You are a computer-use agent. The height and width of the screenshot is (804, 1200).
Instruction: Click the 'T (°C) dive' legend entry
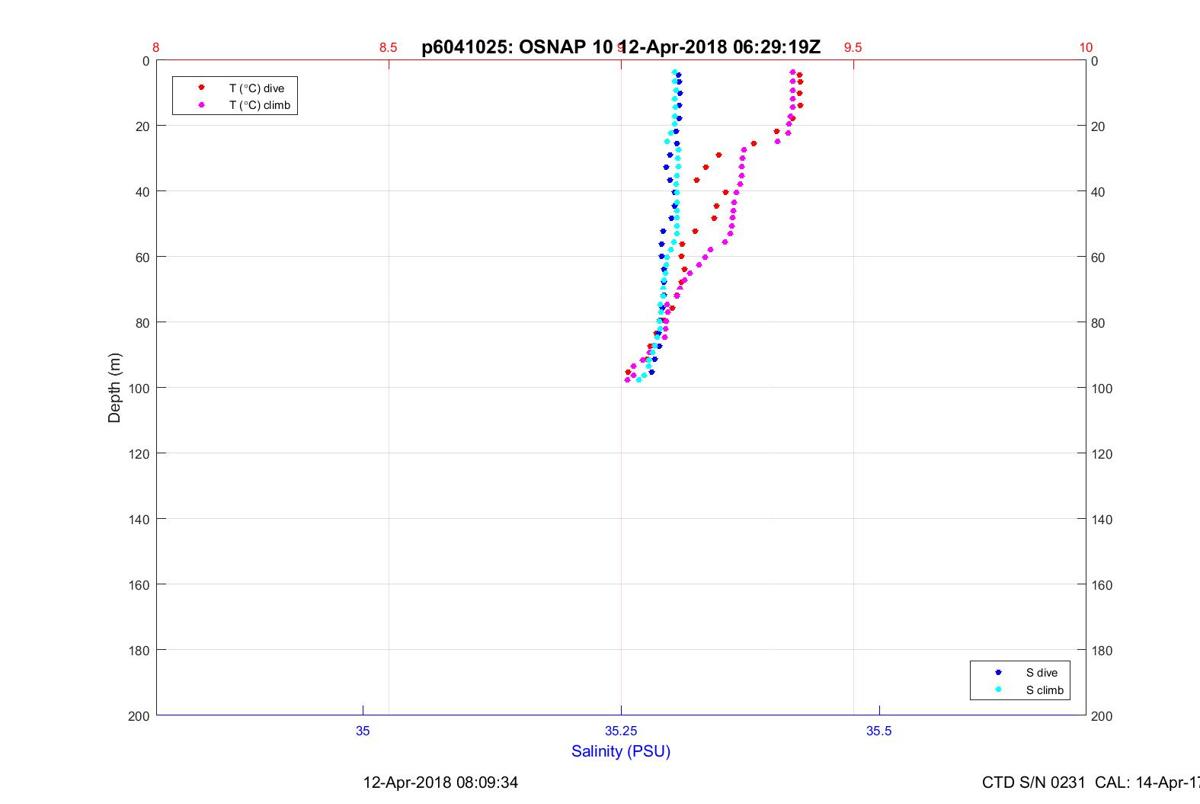pos(256,88)
